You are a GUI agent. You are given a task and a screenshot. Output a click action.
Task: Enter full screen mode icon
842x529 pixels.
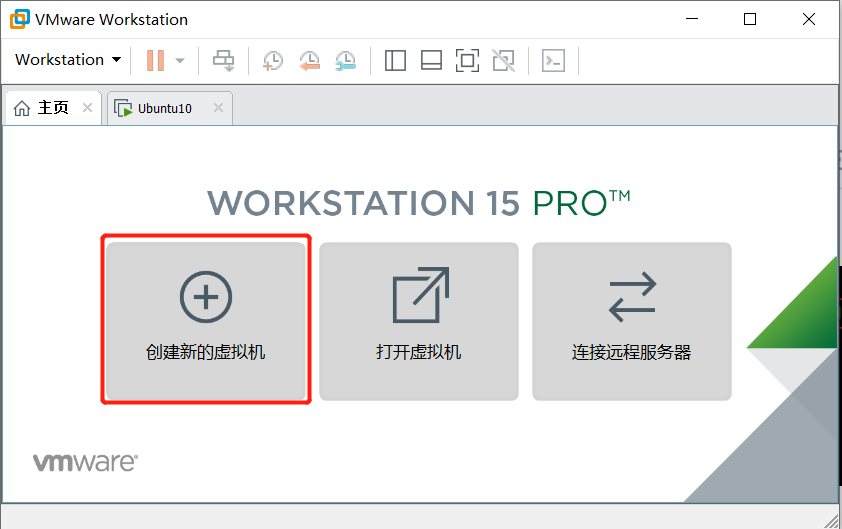pyautogui.click(x=467, y=60)
